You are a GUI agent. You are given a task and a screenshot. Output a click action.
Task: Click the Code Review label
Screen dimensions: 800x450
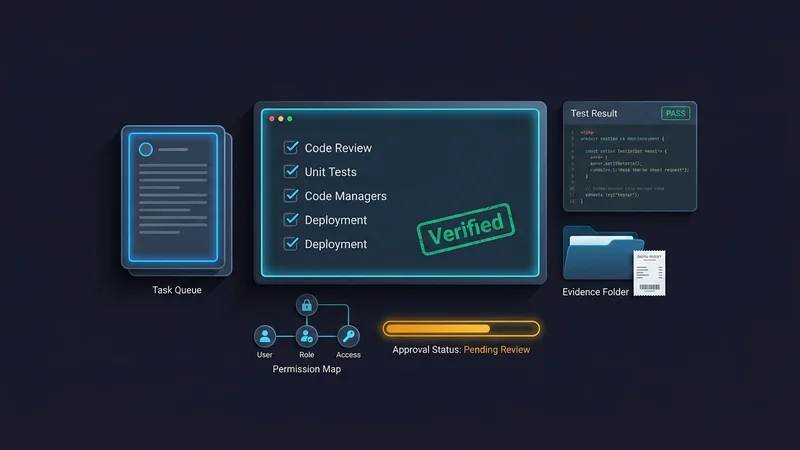pos(338,148)
